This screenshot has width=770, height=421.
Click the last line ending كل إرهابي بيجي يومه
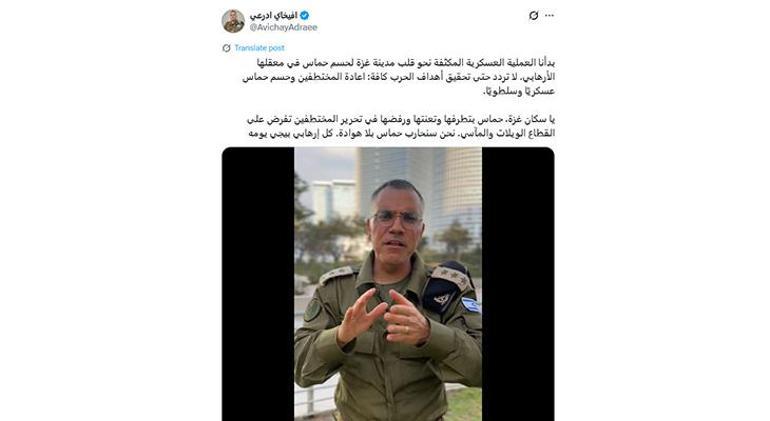pos(401,133)
